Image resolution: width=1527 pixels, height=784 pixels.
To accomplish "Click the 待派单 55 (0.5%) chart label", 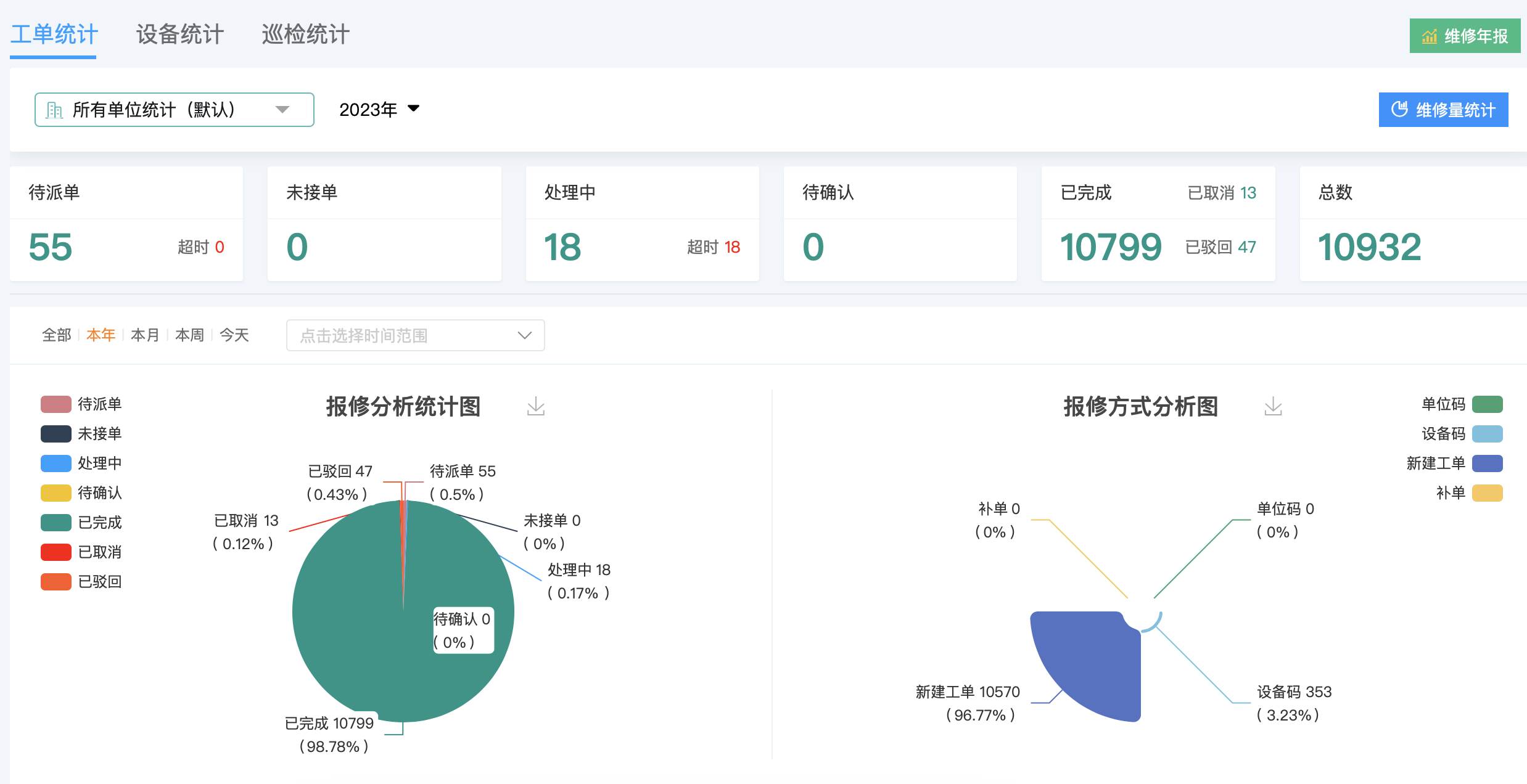I will [x=463, y=483].
